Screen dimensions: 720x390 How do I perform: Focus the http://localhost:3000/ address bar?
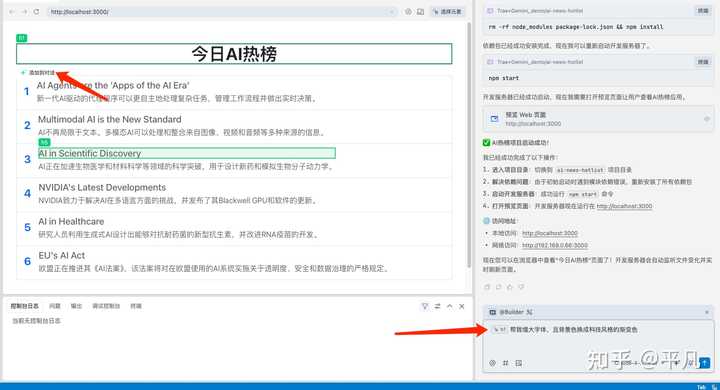222,11
